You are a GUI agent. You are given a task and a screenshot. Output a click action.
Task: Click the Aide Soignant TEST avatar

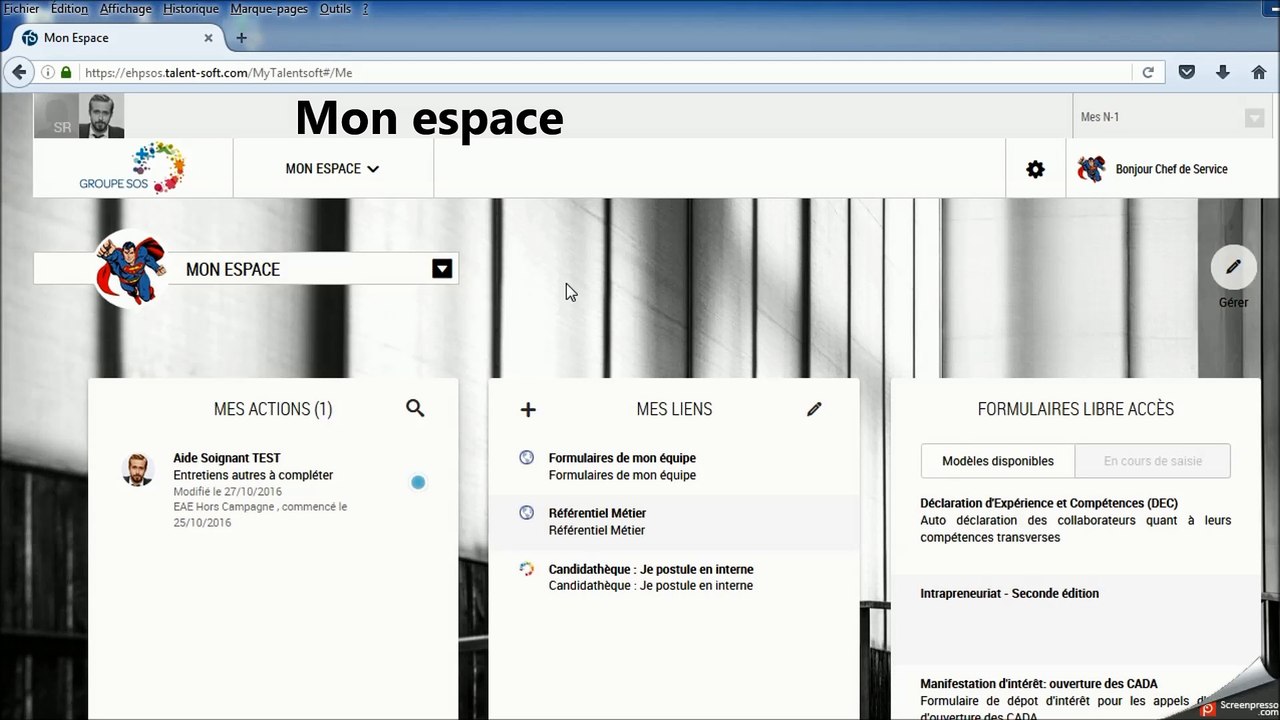coord(138,469)
